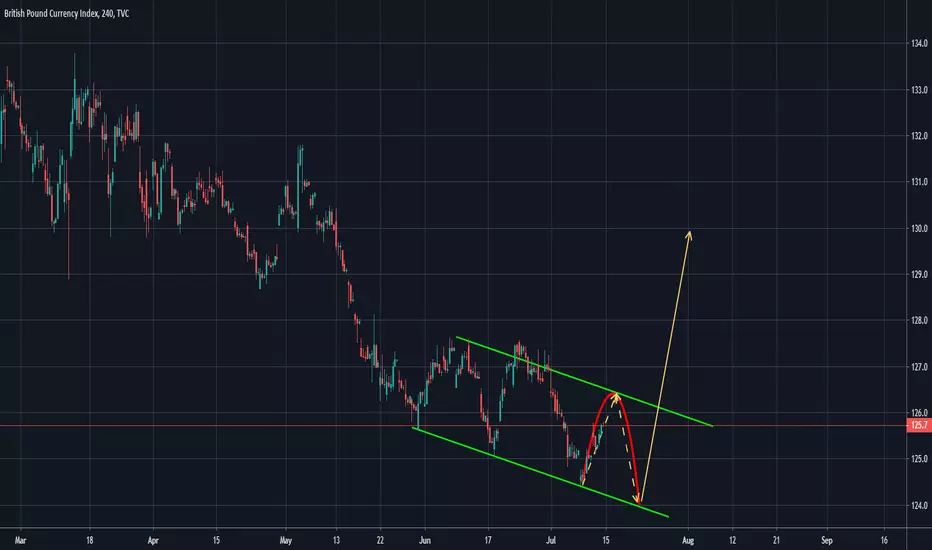Select the 125.7 current price label

pos(919,425)
